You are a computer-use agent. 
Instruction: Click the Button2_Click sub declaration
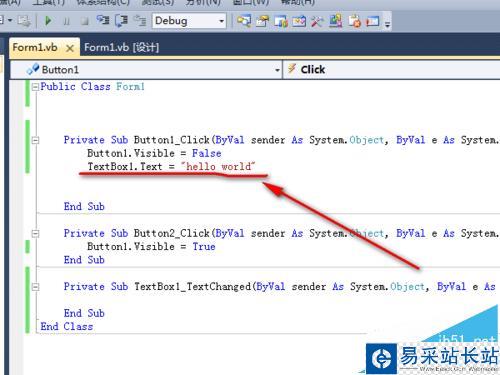coord(282,233)
